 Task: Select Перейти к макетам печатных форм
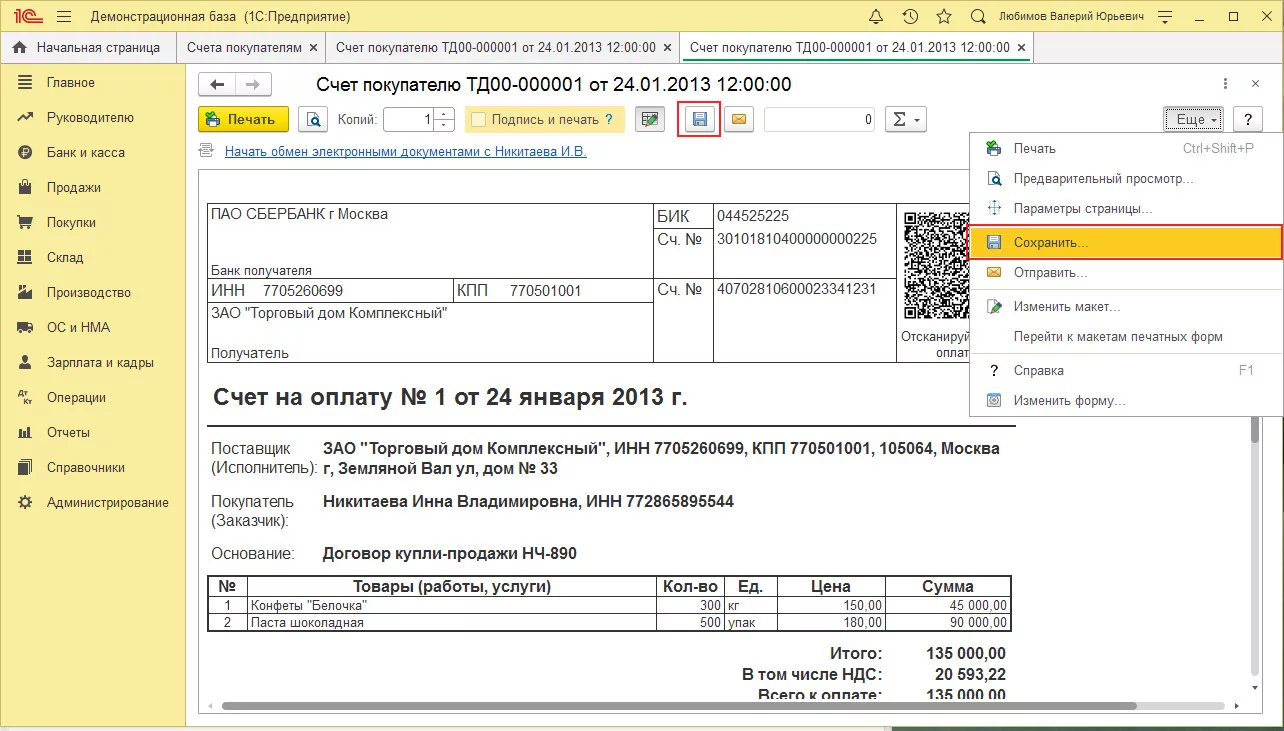[1126, 336]
